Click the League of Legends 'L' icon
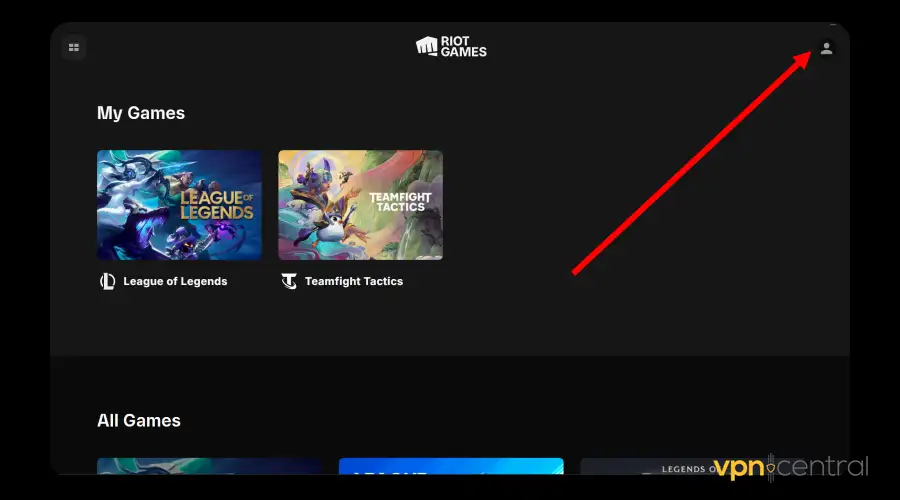 (x=107, y=281)
